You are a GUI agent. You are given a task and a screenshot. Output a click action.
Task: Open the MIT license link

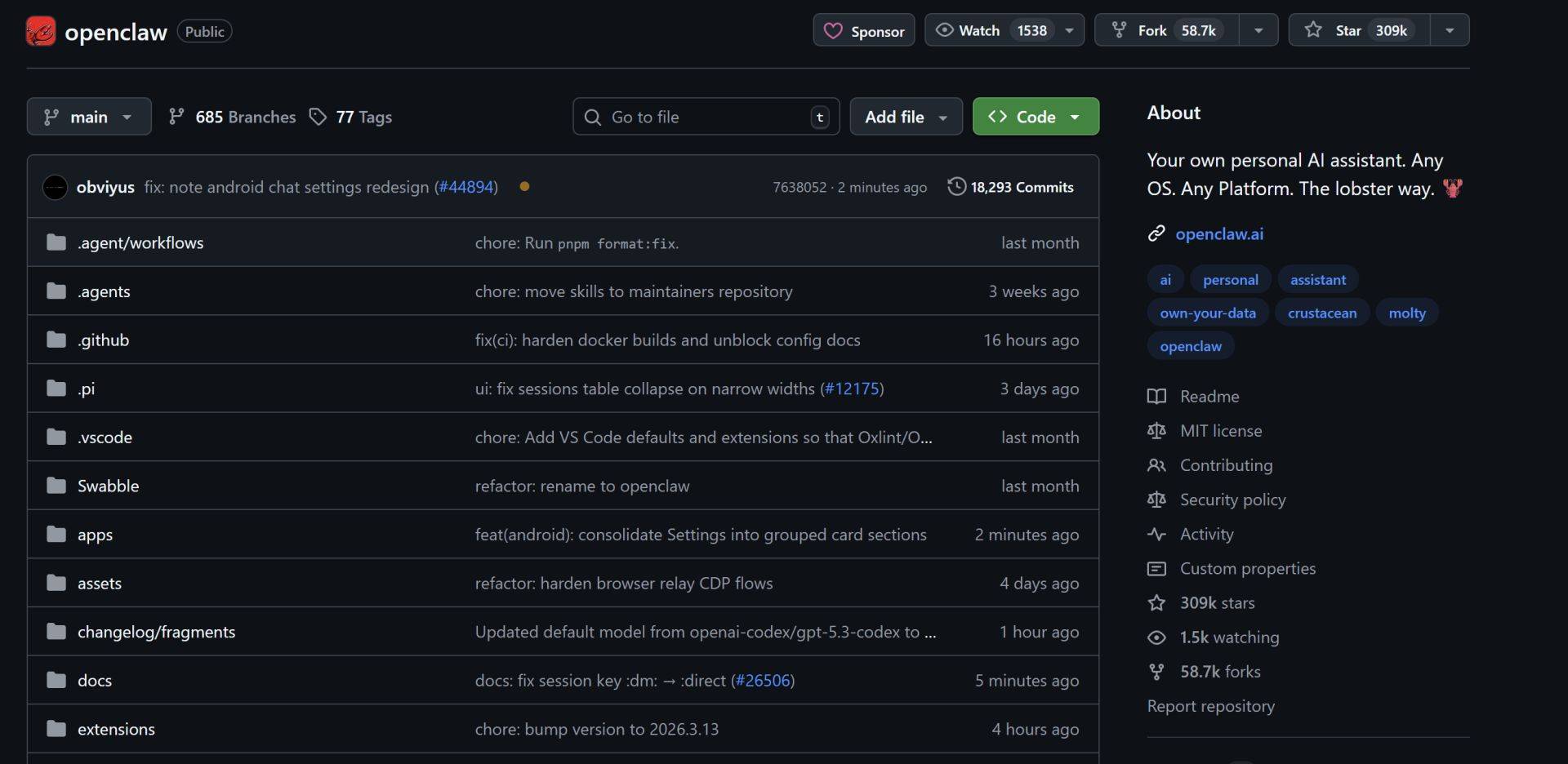(x=1220, y=431)
